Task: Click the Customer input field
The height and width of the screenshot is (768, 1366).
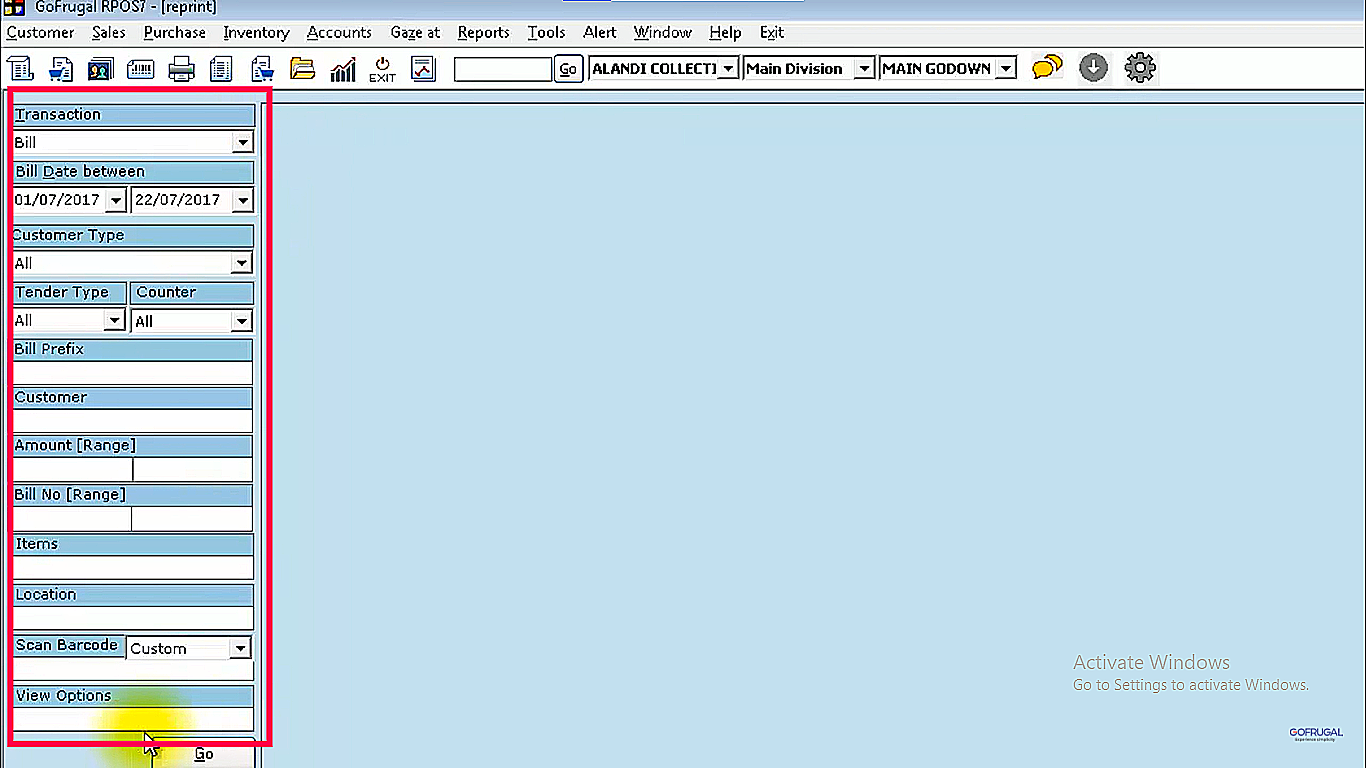Action: tap(133, 421)
